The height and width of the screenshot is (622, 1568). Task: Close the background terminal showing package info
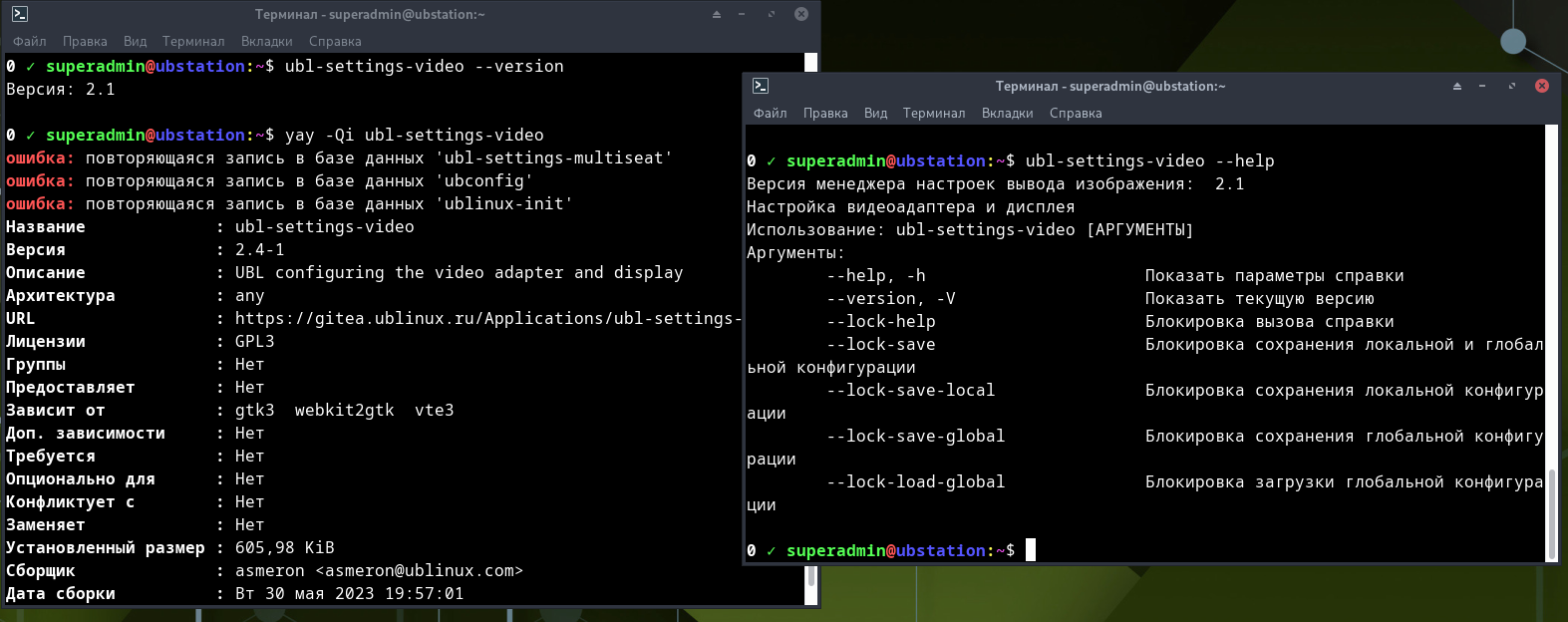[x=800, y=14]
